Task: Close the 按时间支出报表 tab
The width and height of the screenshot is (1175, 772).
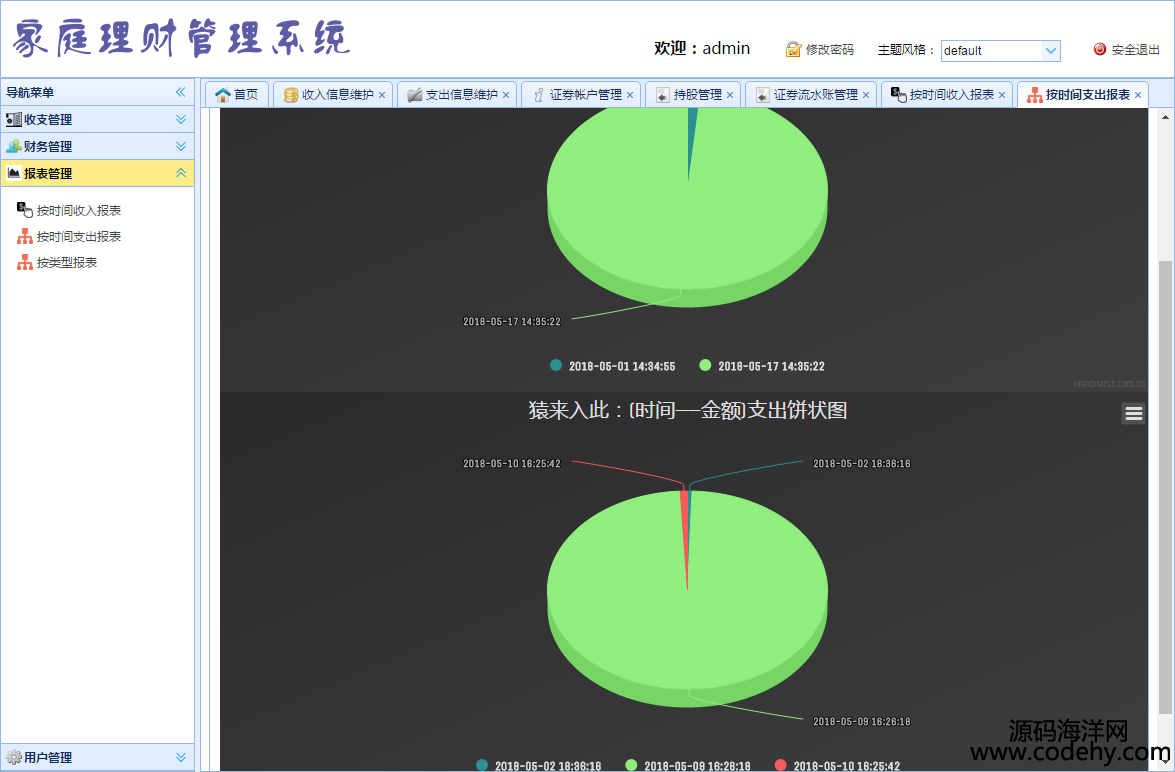Action: click(1138, 95)
